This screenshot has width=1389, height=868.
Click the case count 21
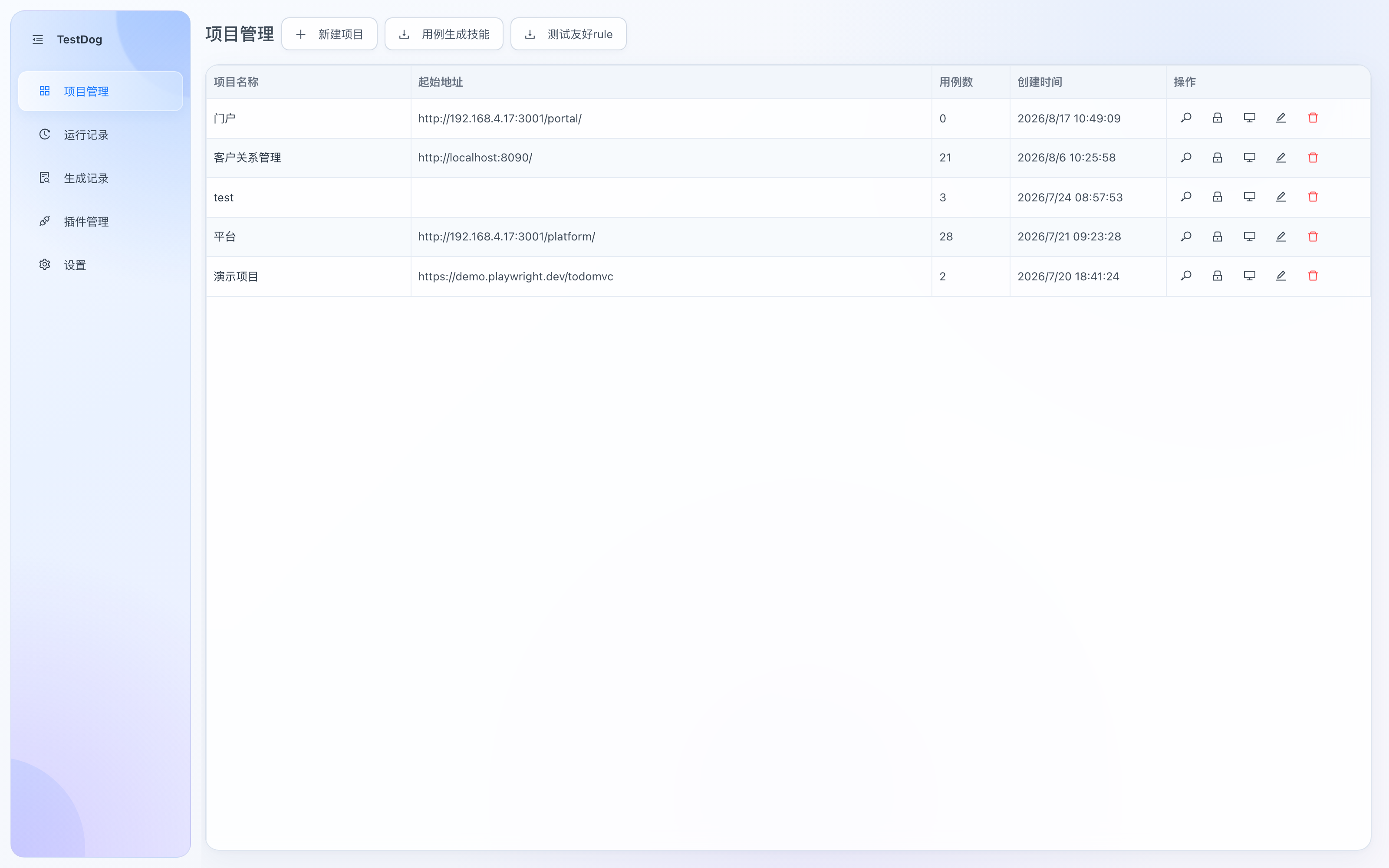pos(945,158)
